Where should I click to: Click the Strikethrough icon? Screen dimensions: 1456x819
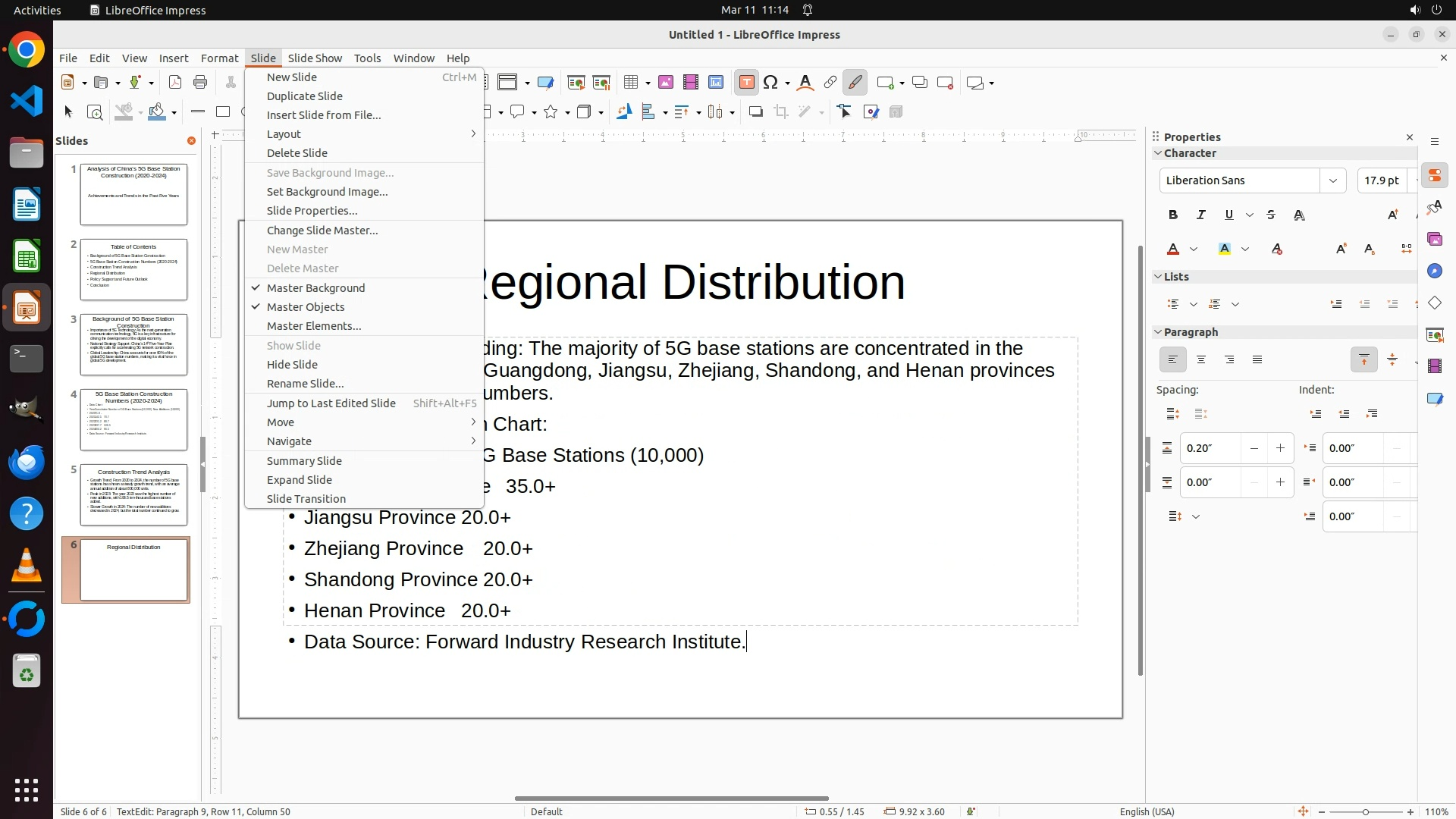(1272, 215)
